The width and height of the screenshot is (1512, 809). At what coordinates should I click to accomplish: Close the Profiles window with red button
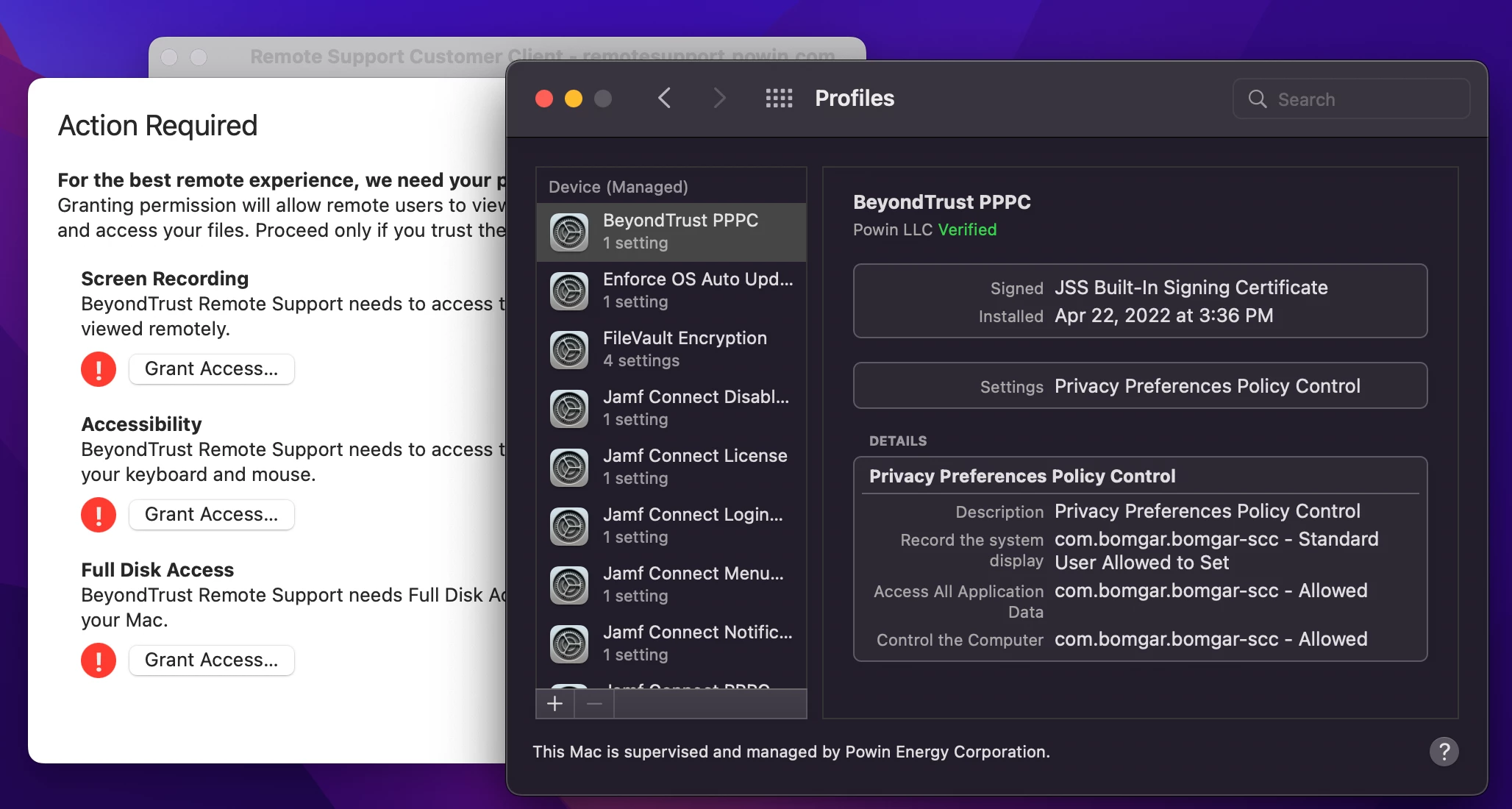tap(544, 99)
